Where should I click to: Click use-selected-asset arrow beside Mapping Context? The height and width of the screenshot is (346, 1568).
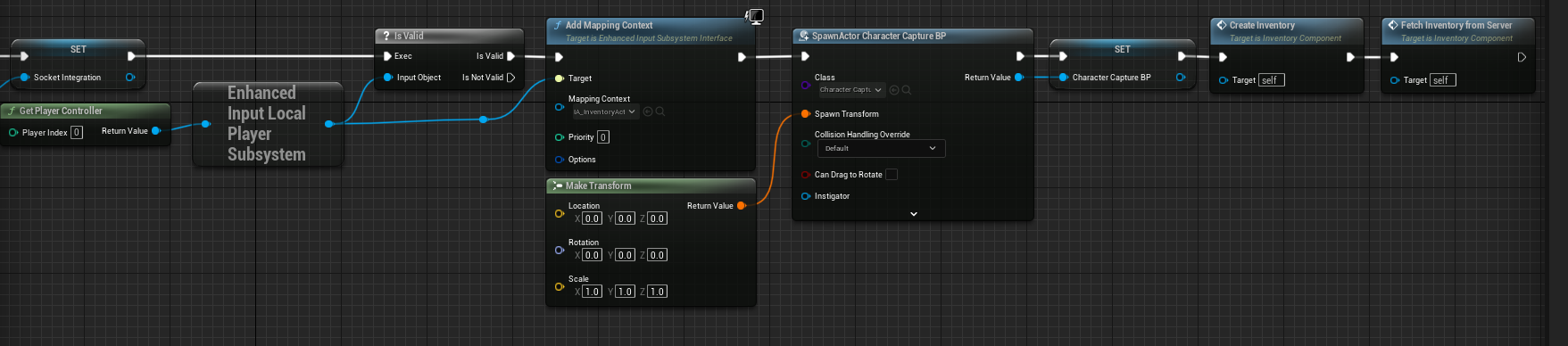(648, 111)
